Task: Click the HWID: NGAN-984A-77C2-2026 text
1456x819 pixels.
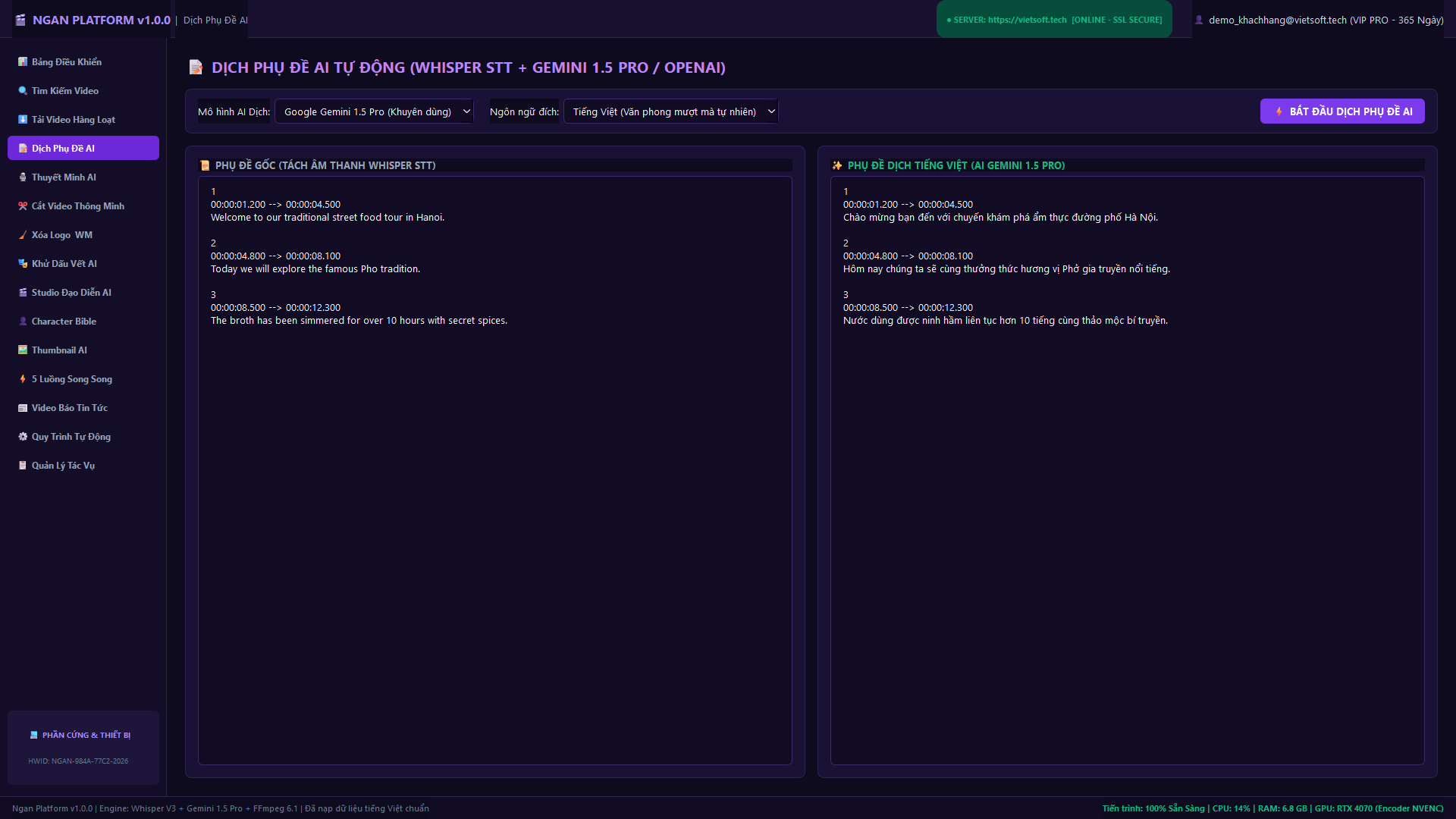Action: [78, 761]
